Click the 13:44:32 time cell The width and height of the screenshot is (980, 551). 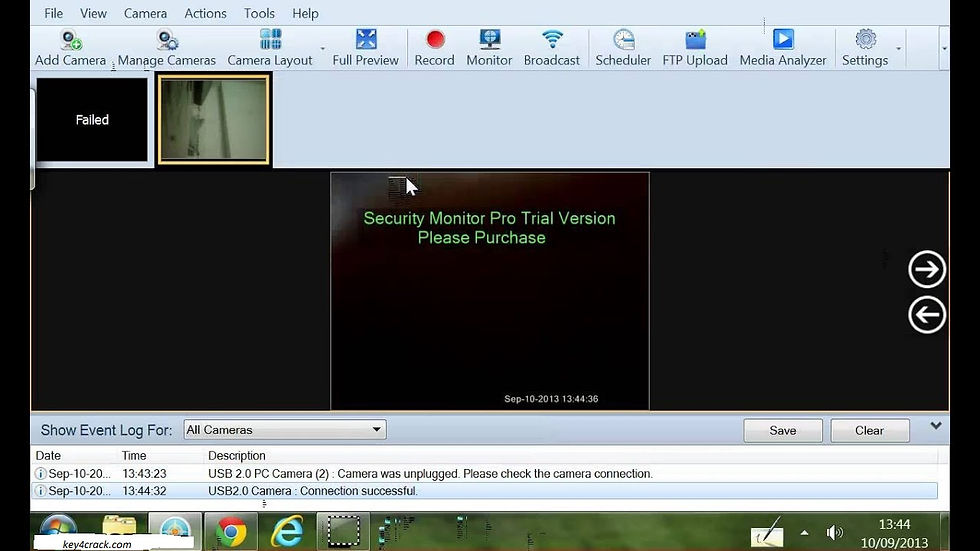click(x=144, y=491)
